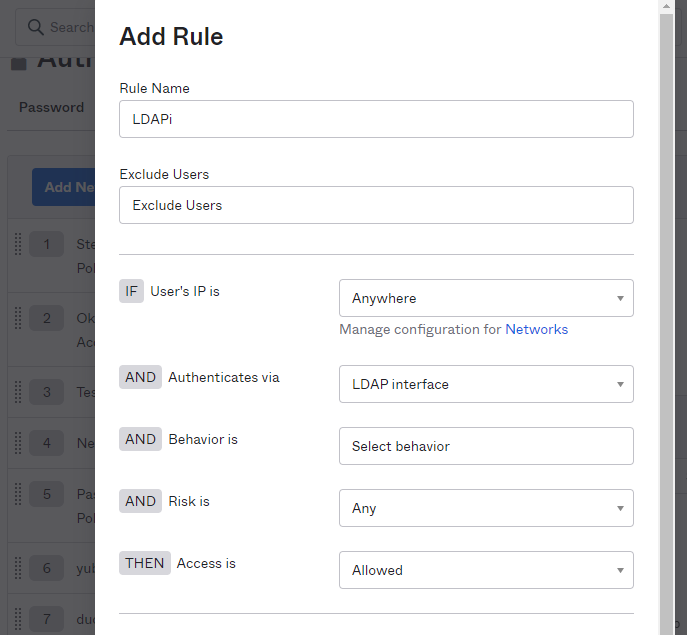Viewport: 687px width, 635px height.
Task: Expand the Access is Allowed dropdown
Action: click(x=486, y=570)
